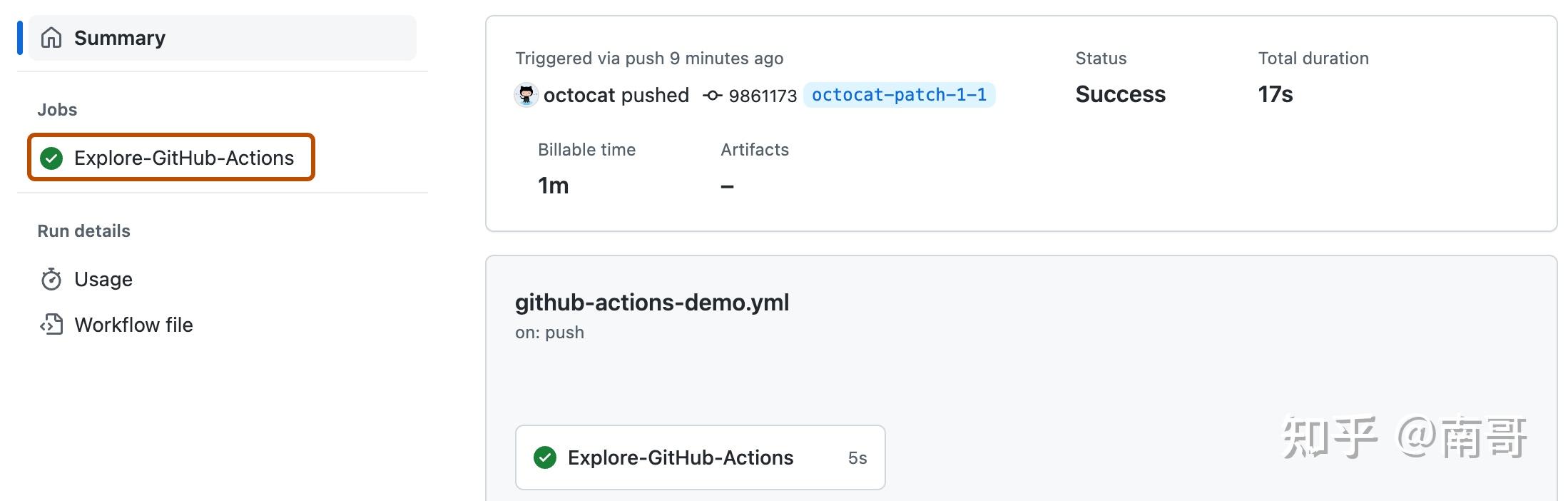1568x501 pixels.
Task: Click the success check inside the workflow graph node
Action: click(x=546, y=457)
